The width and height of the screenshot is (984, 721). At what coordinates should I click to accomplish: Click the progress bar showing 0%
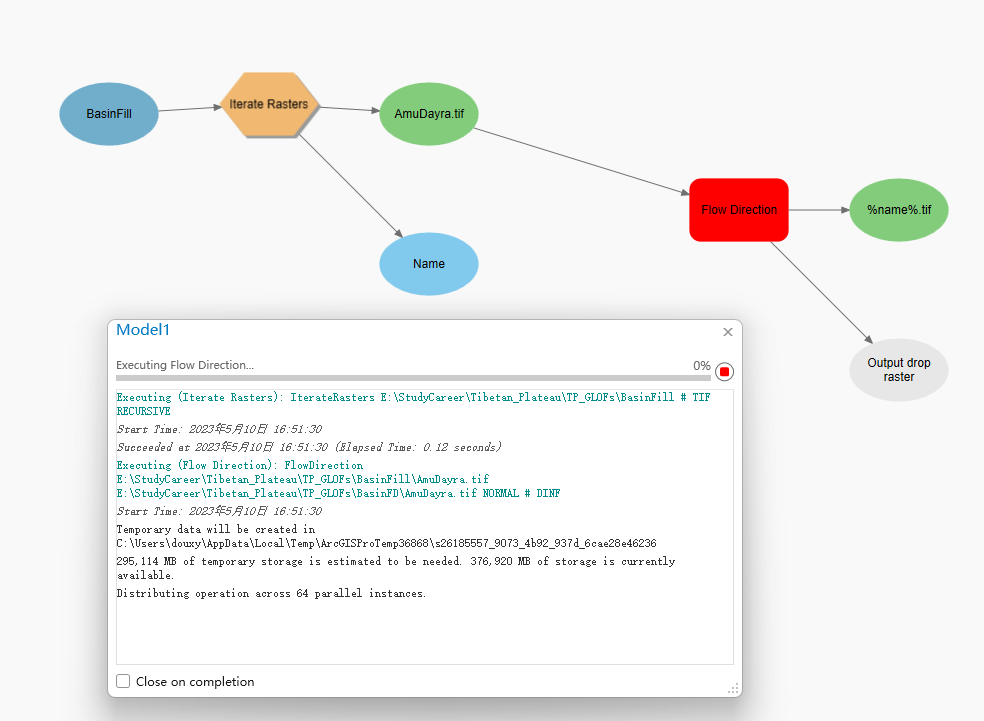tap(410, 378)
